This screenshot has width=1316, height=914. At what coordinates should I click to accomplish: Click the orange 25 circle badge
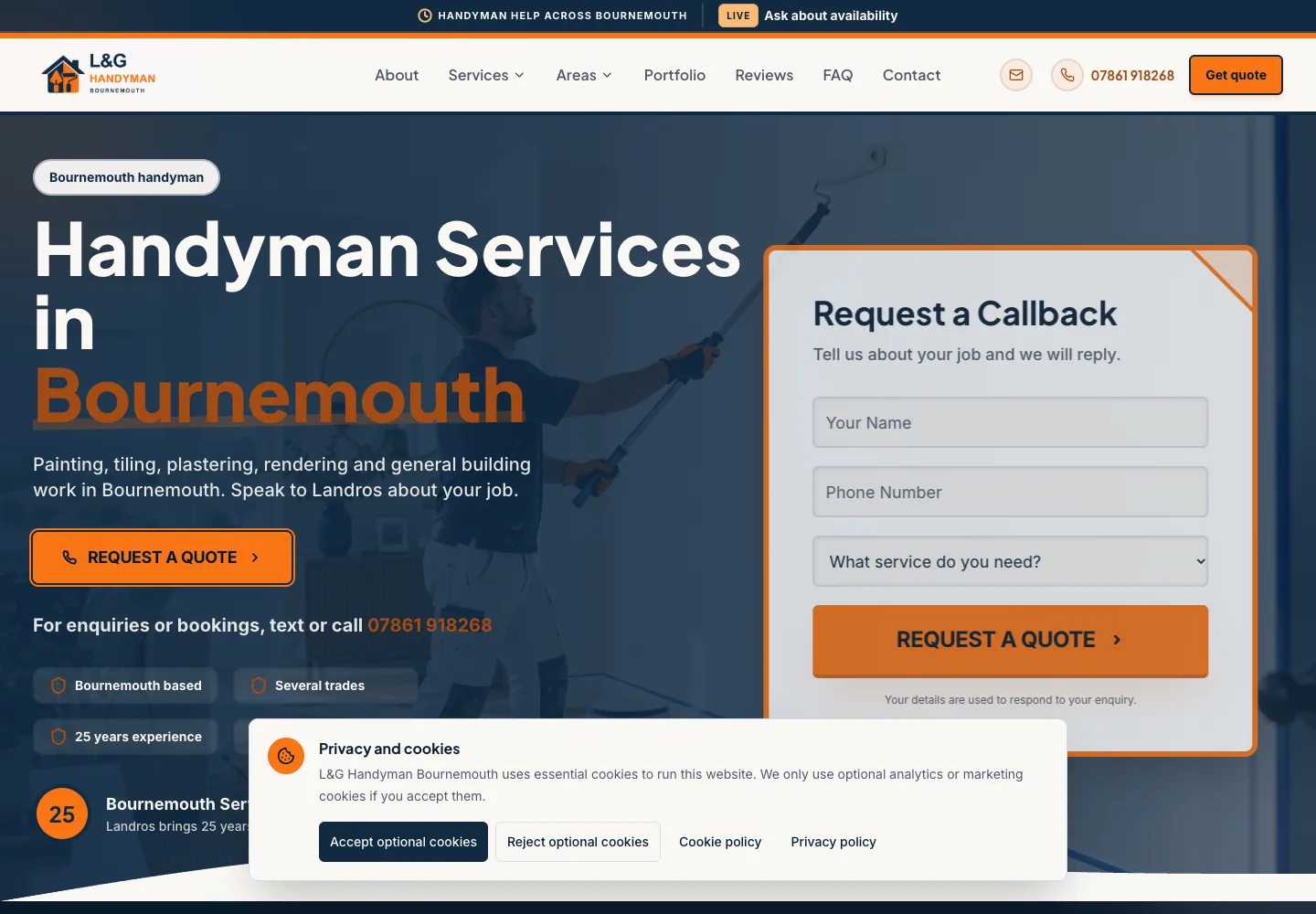(62, 813)
